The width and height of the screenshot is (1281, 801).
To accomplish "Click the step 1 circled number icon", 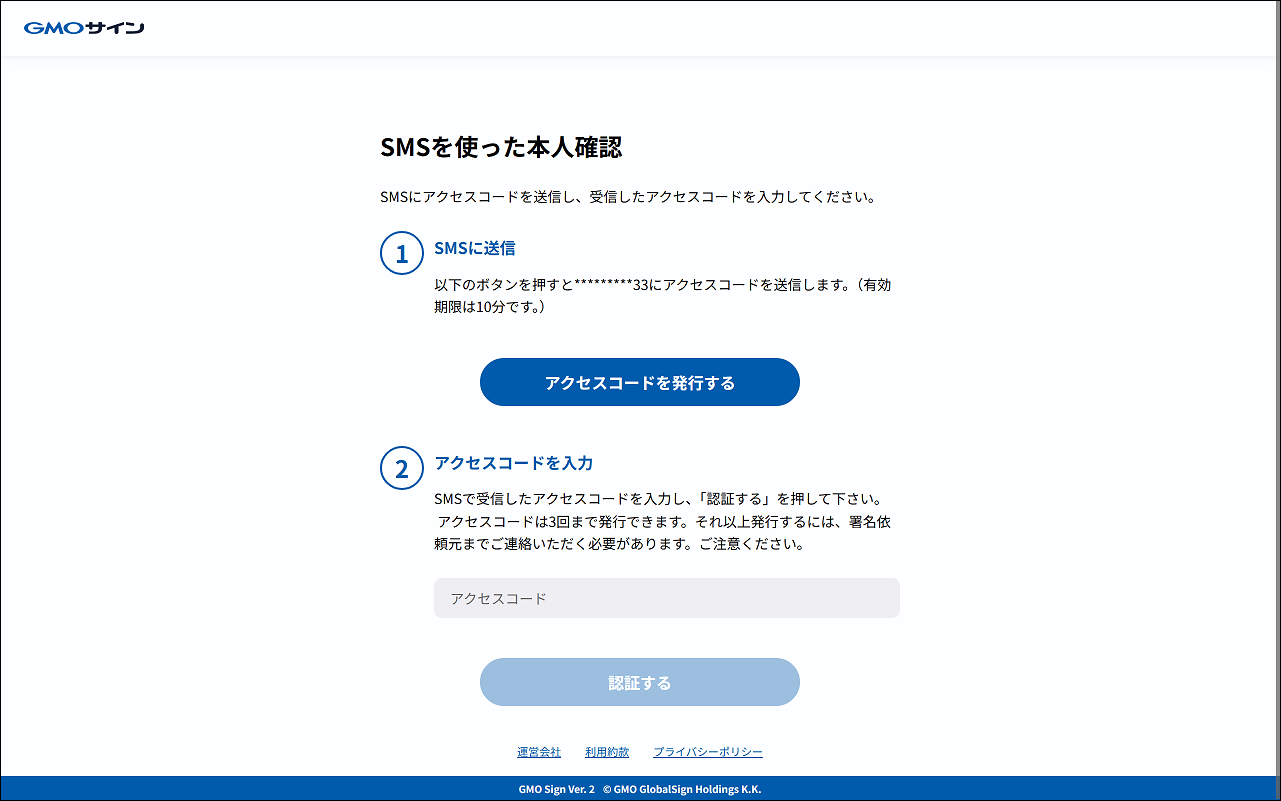I will tap(402, 253).
